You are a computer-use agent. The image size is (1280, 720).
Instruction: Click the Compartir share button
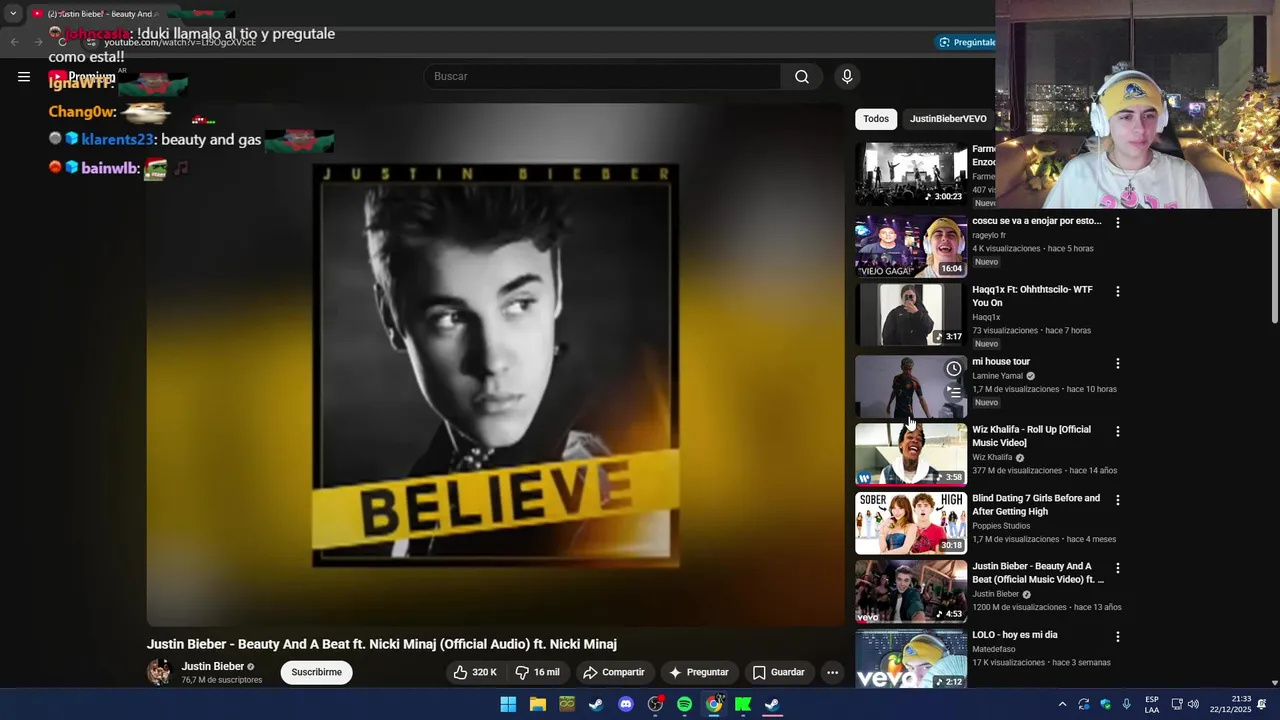pos(614,672)
